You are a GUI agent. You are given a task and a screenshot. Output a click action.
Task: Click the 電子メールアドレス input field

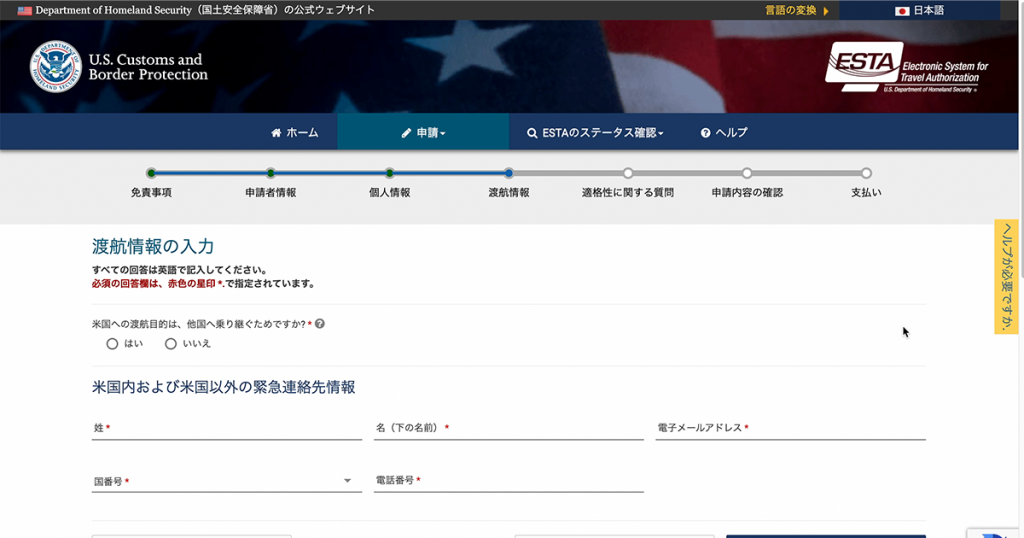(790, 429)
